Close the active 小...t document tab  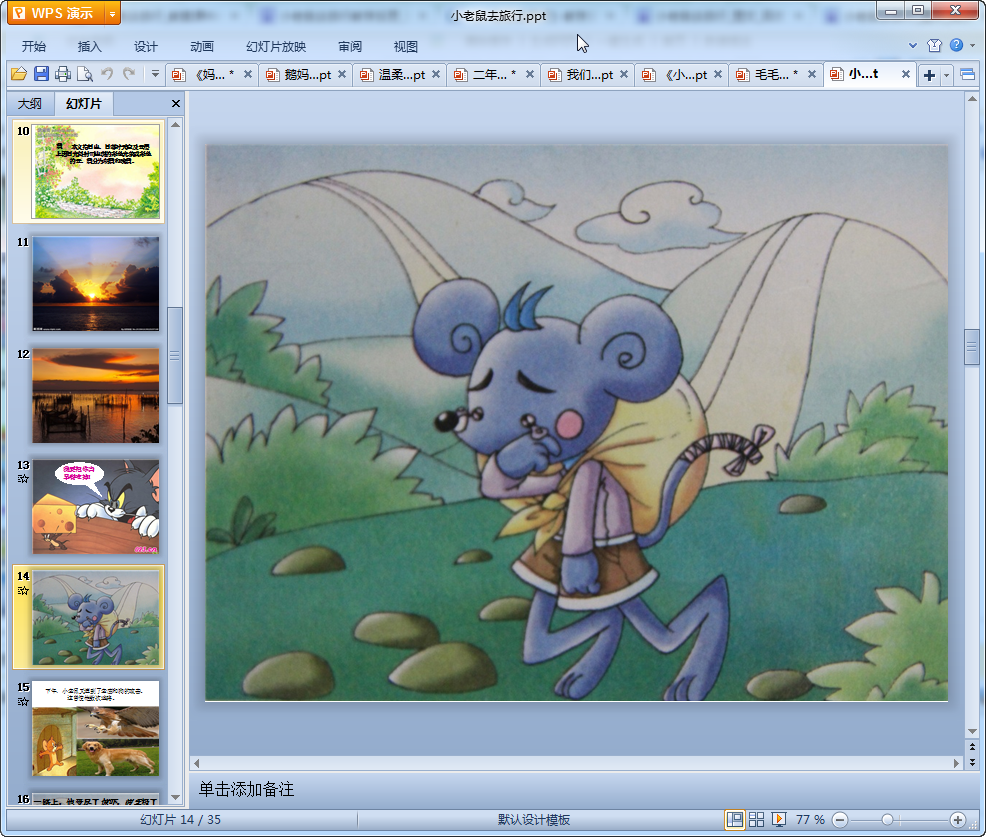[x=906, y=74]
